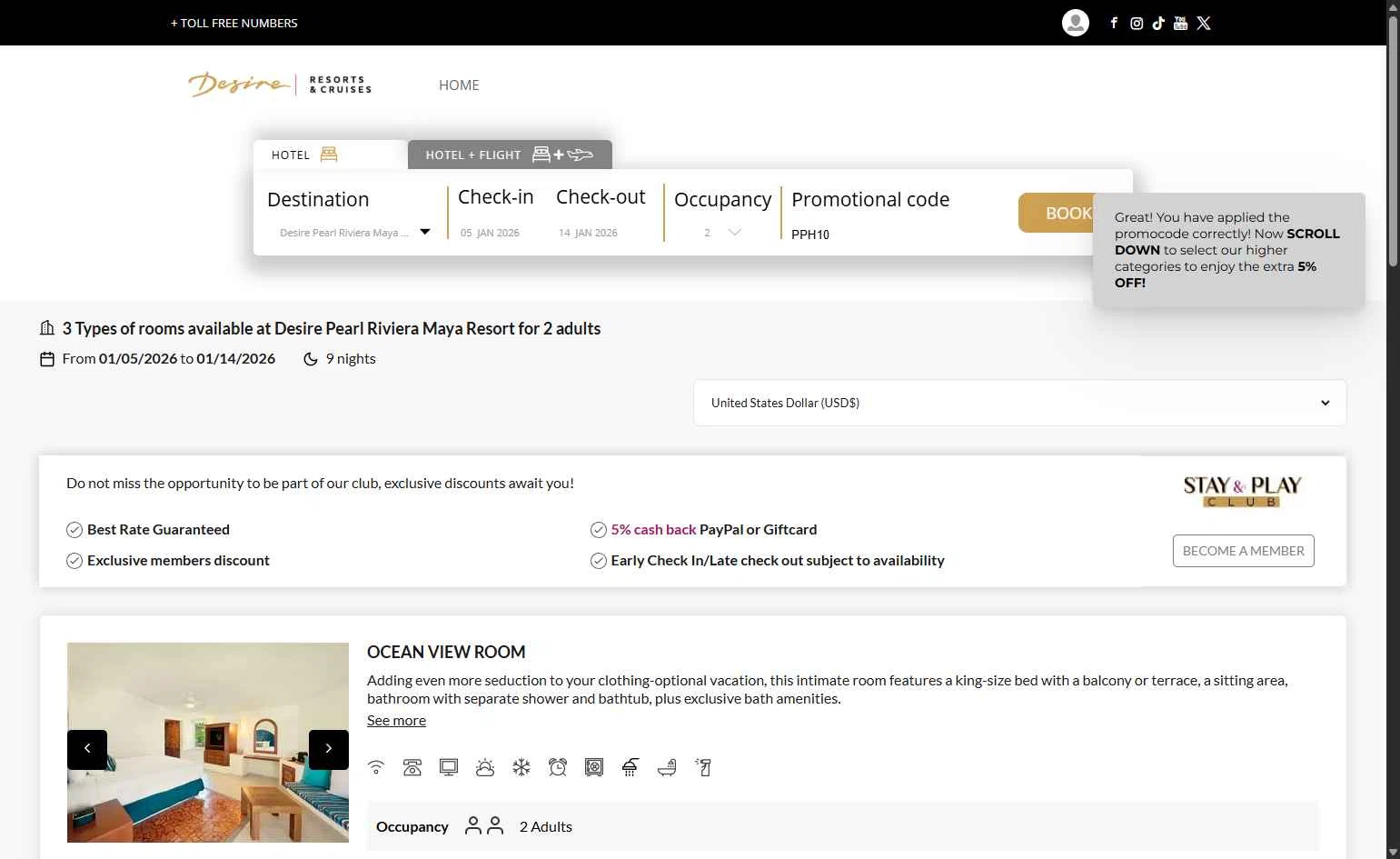Click the Exclusive members discount checkmark
Image resolution: width=1400 pixels, height=859 pixels.
coord(74,561)
